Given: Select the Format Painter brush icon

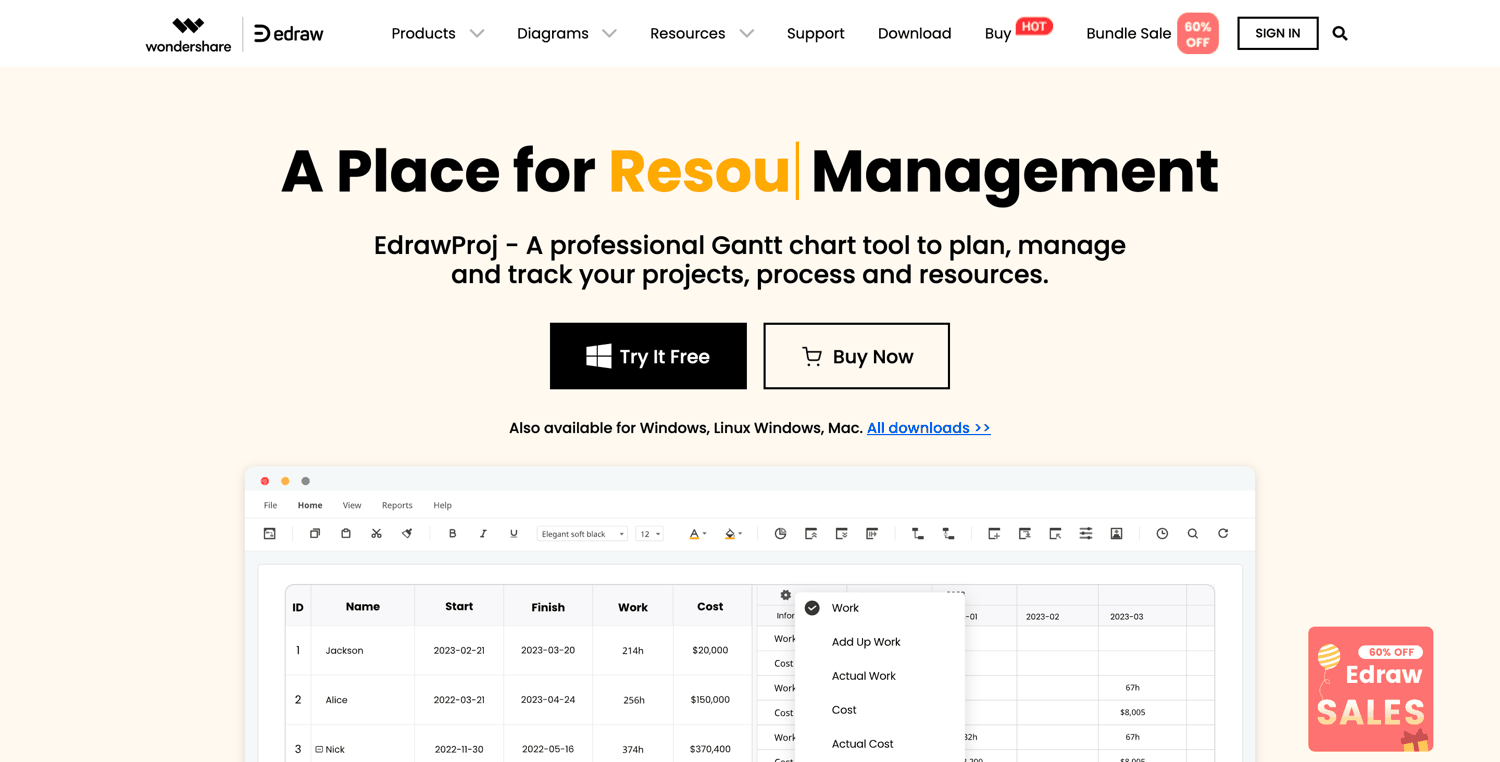Looking at the screenshot, I should tap(407, 534).
